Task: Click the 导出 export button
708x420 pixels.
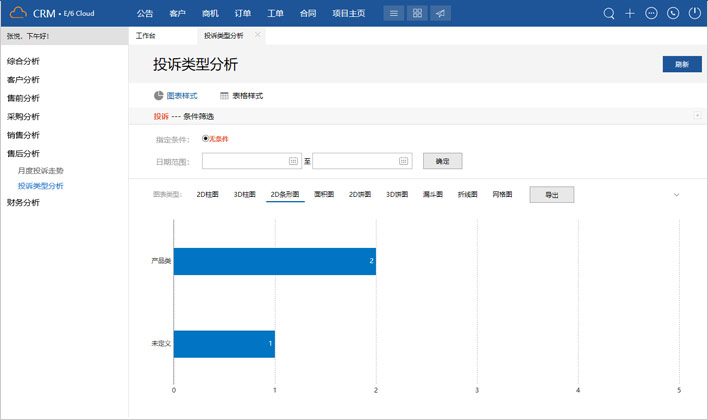Action: 551,195
